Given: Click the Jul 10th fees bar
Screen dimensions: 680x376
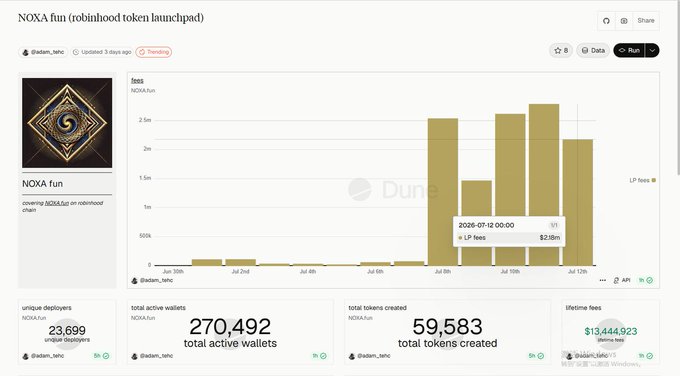Looking at the screenshot, I should point(510,190).
